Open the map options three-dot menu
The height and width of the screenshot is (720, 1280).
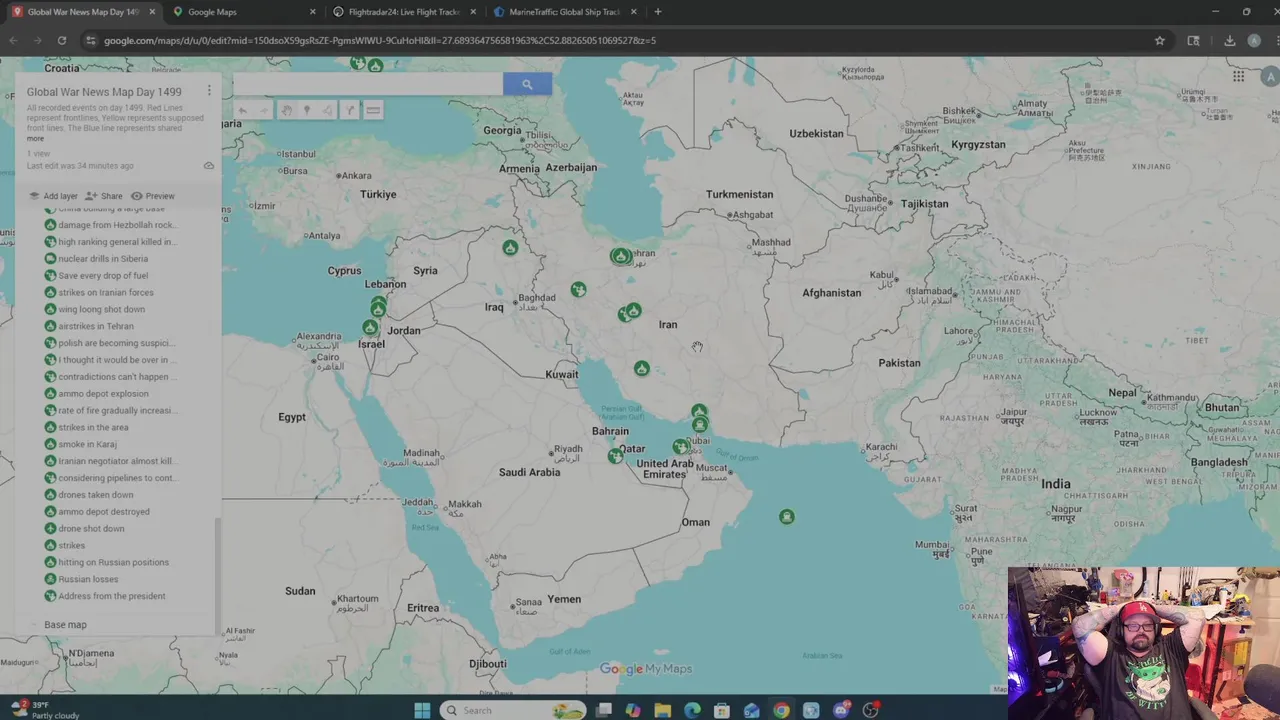pyautogui.click(x=209, y=91)
